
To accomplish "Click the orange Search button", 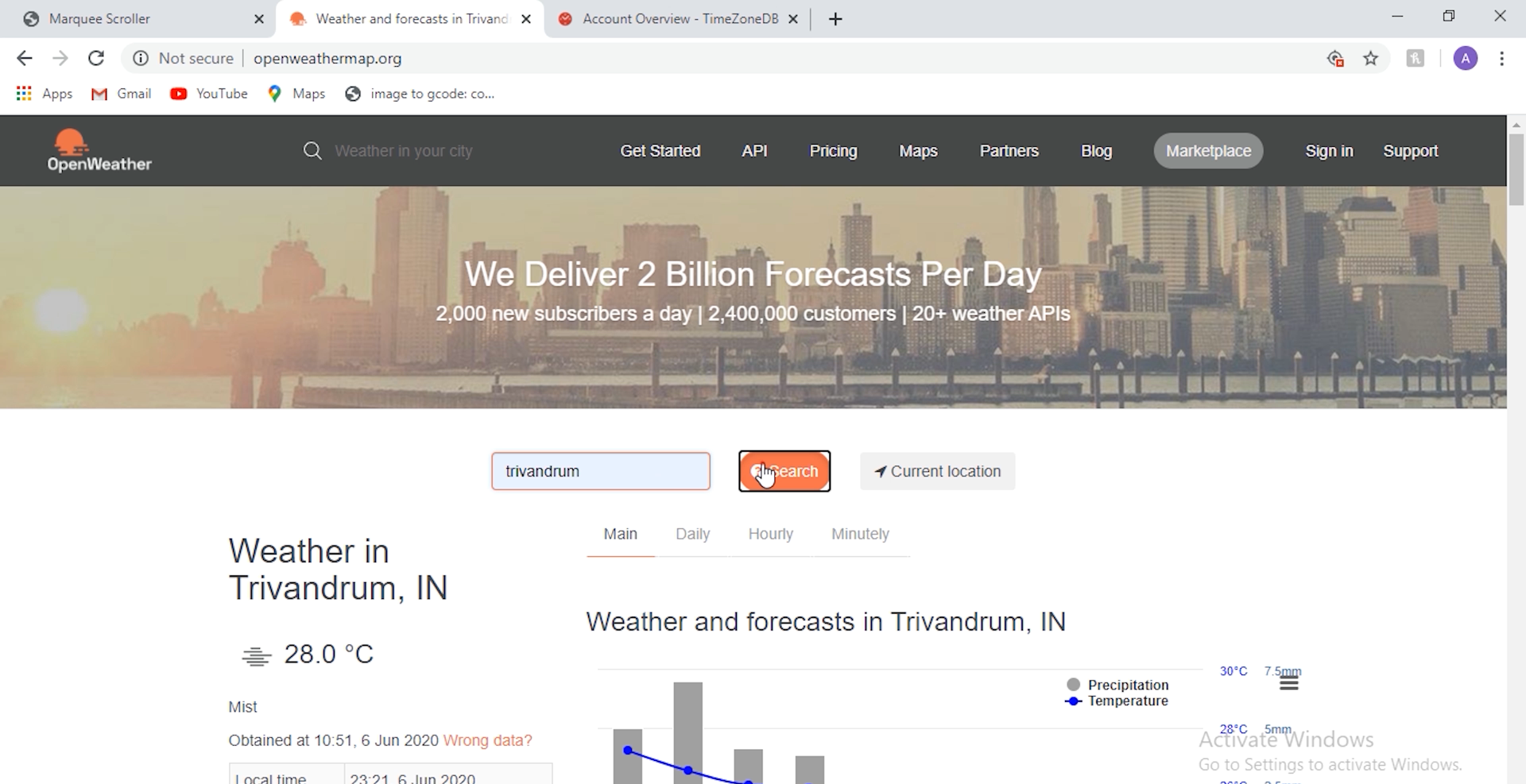I will point(784,471).
